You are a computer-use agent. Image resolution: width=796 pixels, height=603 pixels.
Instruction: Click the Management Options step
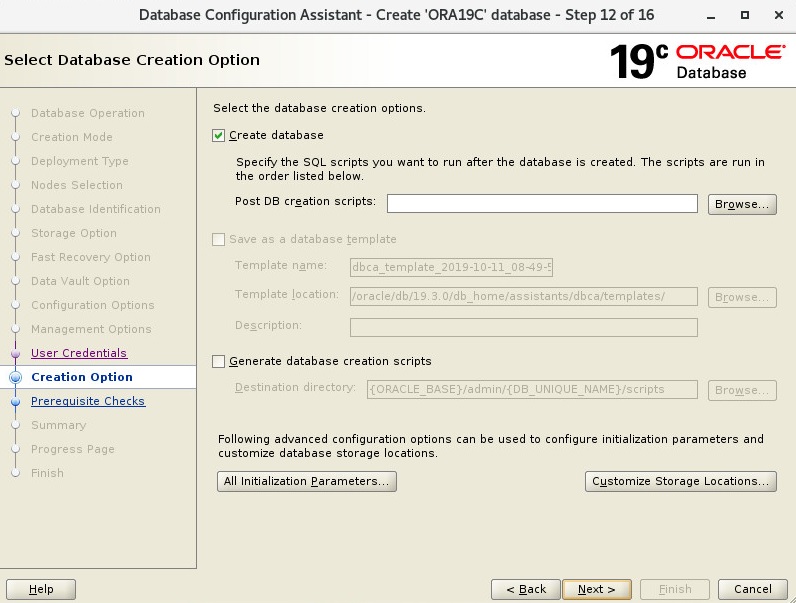[x=91, y=329]
